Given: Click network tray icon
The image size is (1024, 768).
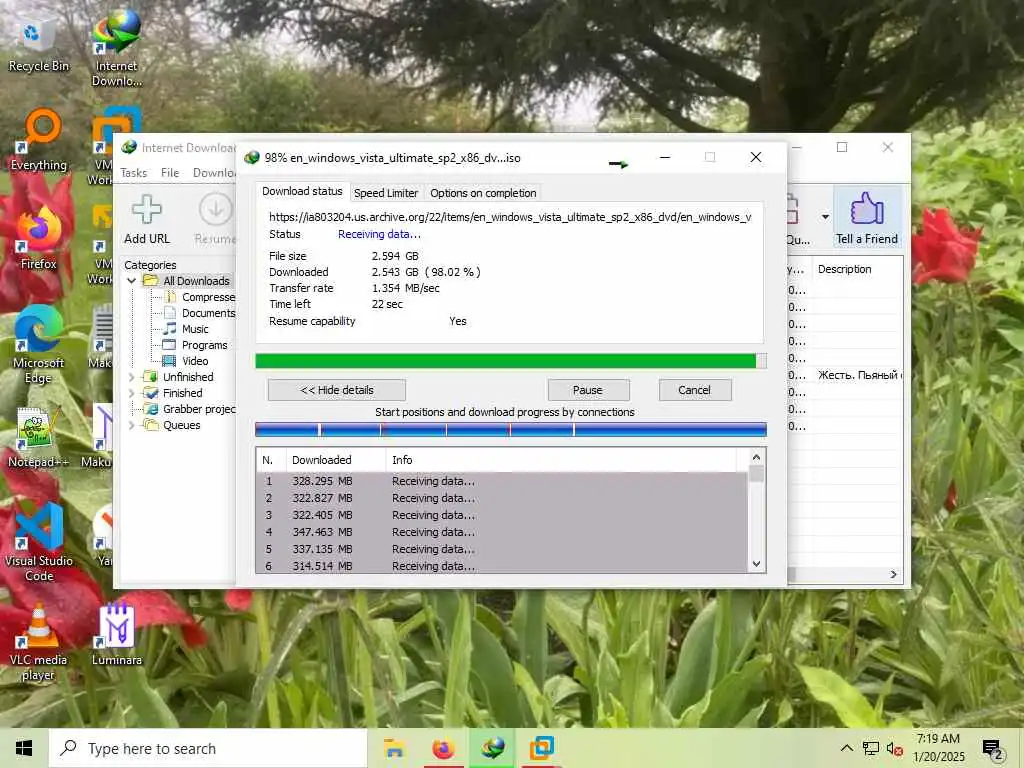Looking at the screenshot, I should (x=871, y=748).
